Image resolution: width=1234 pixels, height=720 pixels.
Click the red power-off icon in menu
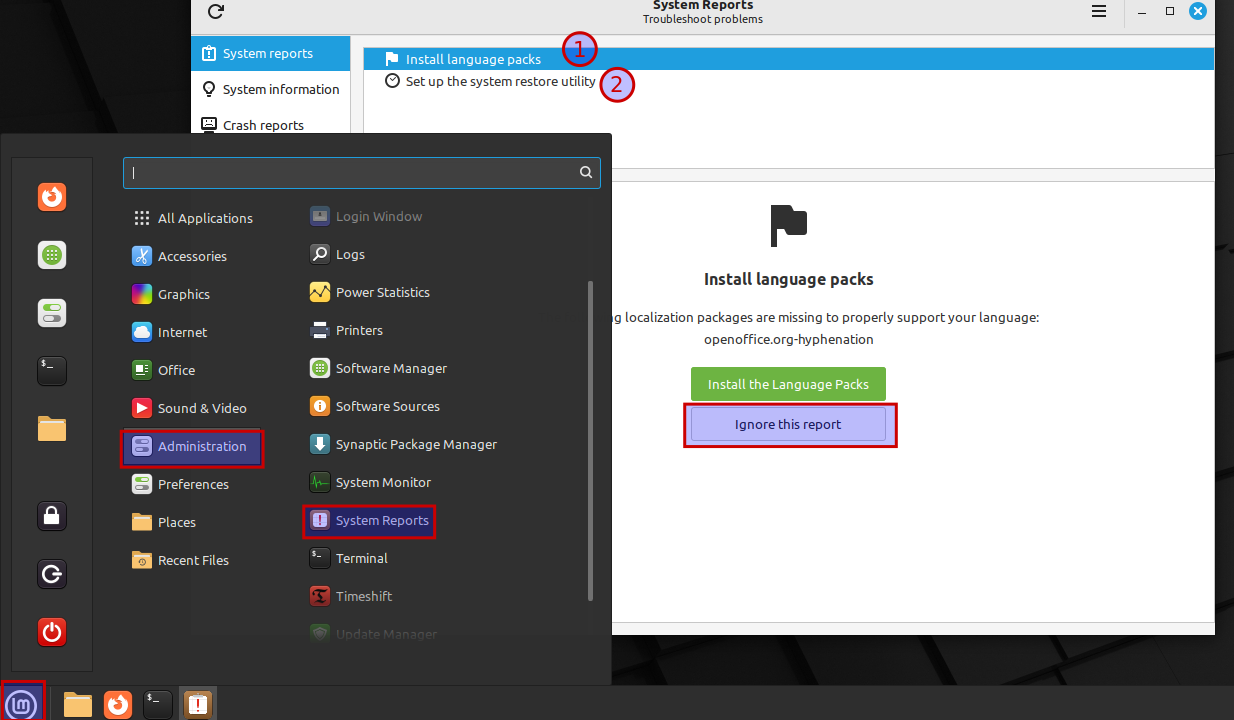pos(52,632)
